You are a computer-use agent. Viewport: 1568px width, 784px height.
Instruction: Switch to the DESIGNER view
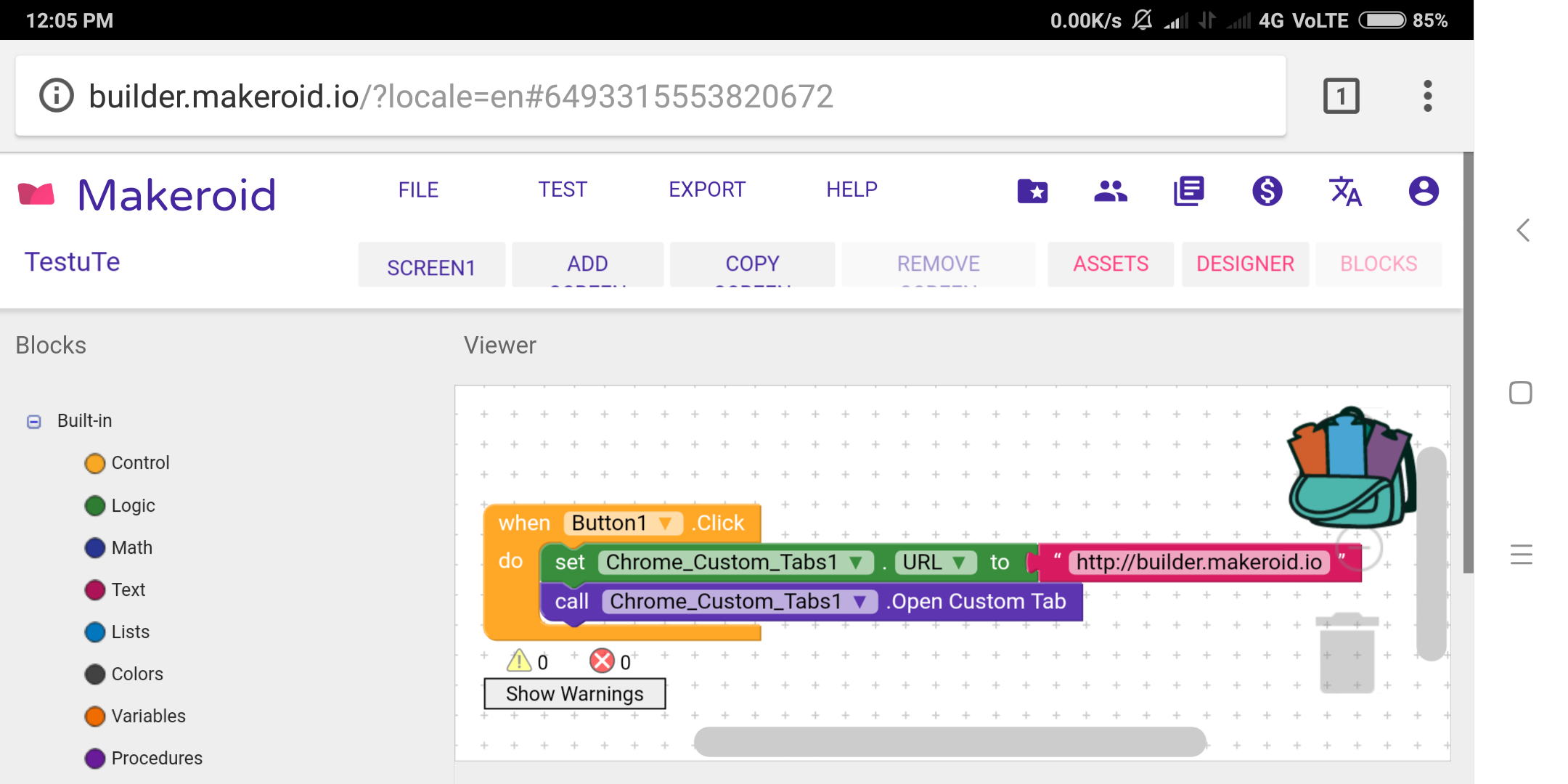(x=1245, y=264)
